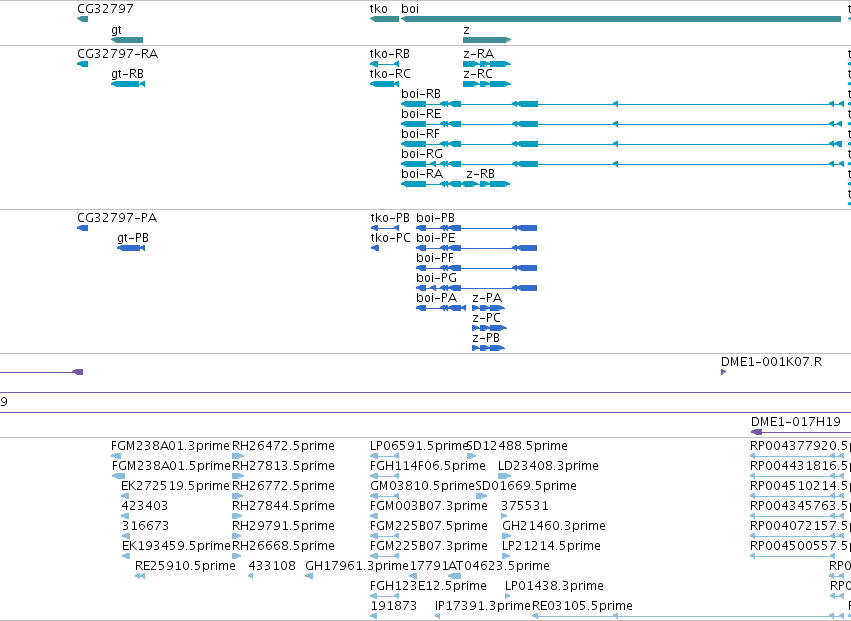The image size is (851, 621).
Task: Select the z gene feature
Action: (487, 40)
